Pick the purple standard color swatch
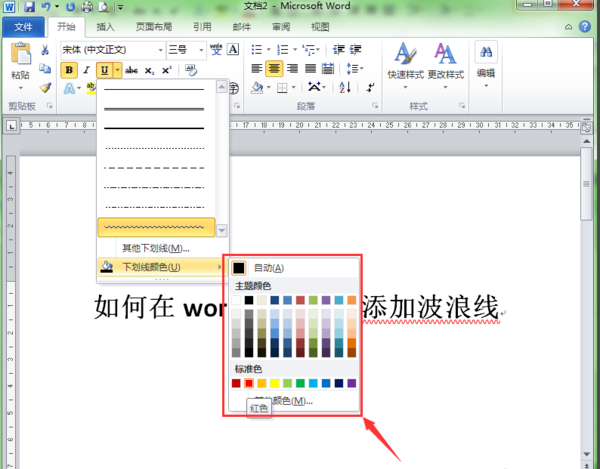Viewport: 600px width, 469px height. point(352,383)
